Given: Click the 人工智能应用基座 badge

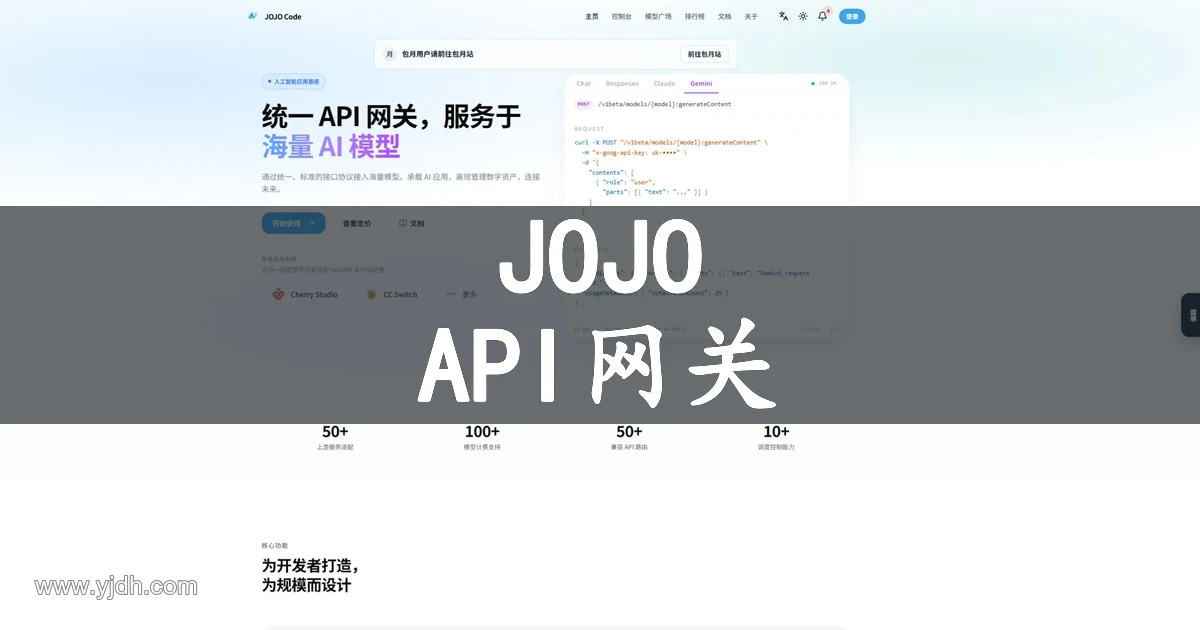Looking at the screenshot, I should (x=294, y=82).
